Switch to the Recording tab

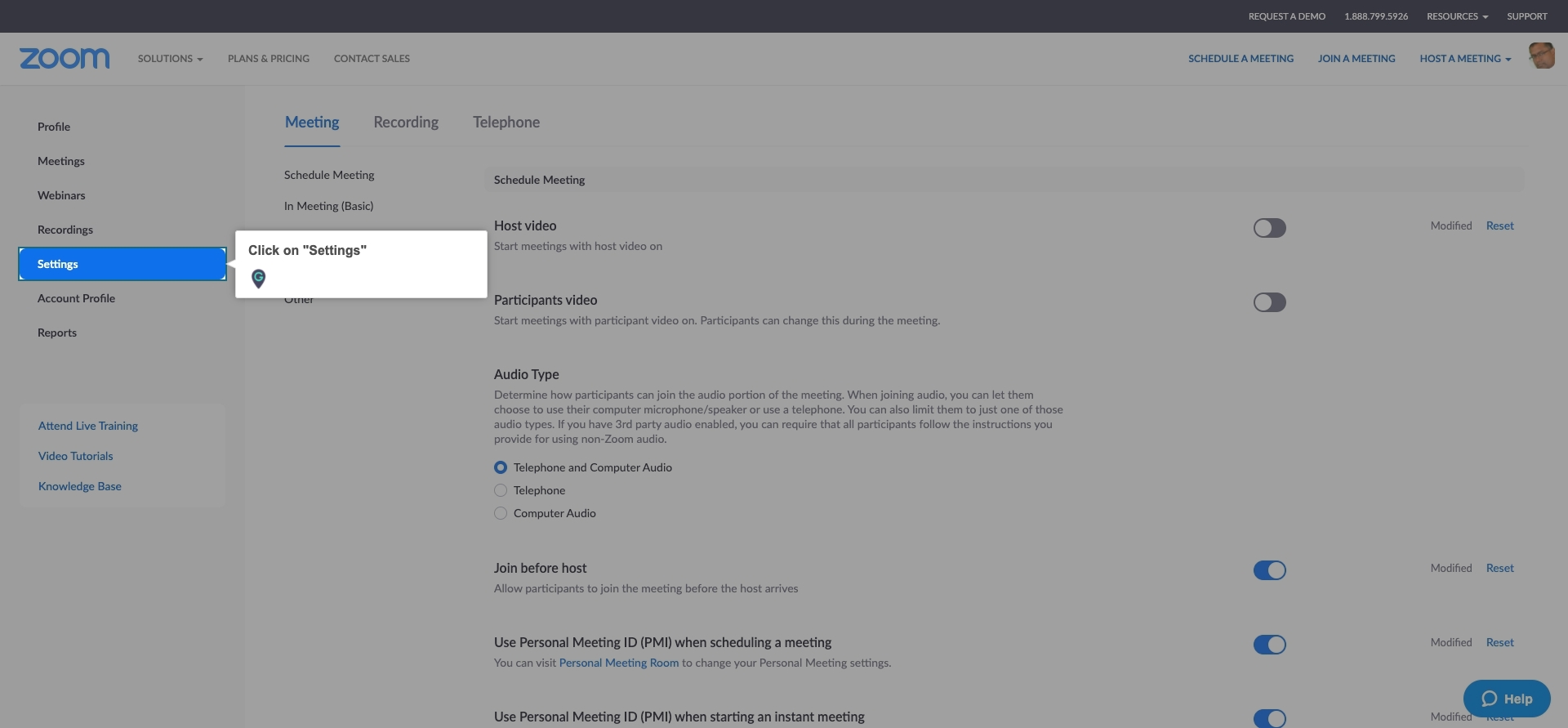(406, 123)
